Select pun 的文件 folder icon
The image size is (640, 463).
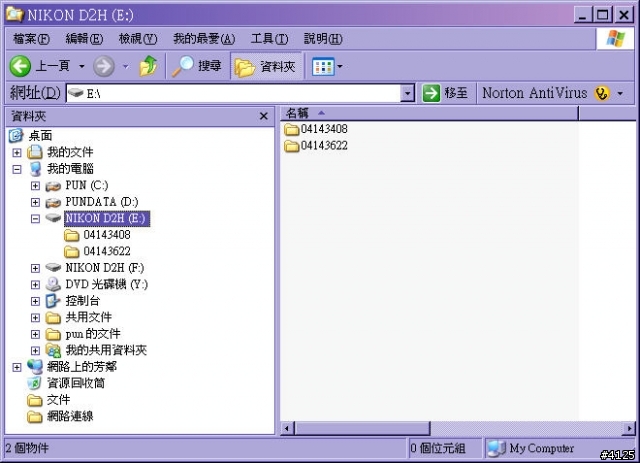tap(53, 334)
